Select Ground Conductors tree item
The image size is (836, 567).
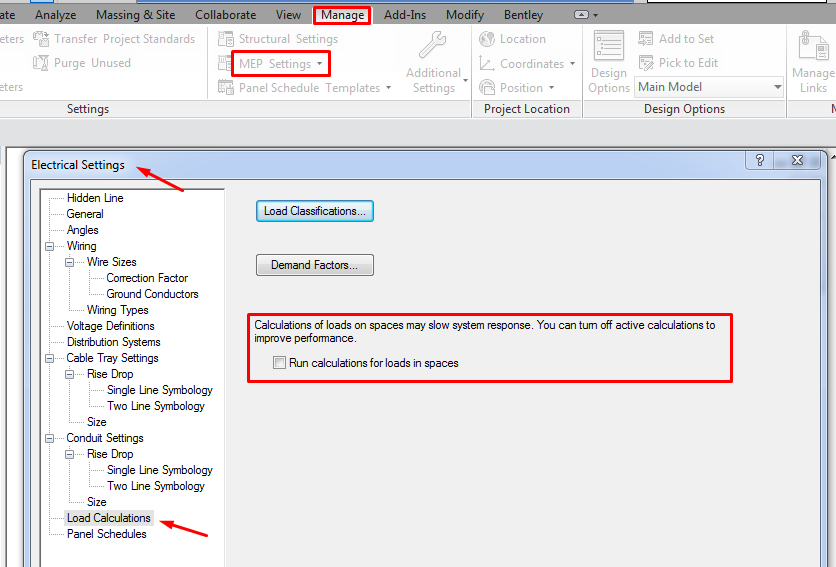pyautogui.click(x=152, y=294)
